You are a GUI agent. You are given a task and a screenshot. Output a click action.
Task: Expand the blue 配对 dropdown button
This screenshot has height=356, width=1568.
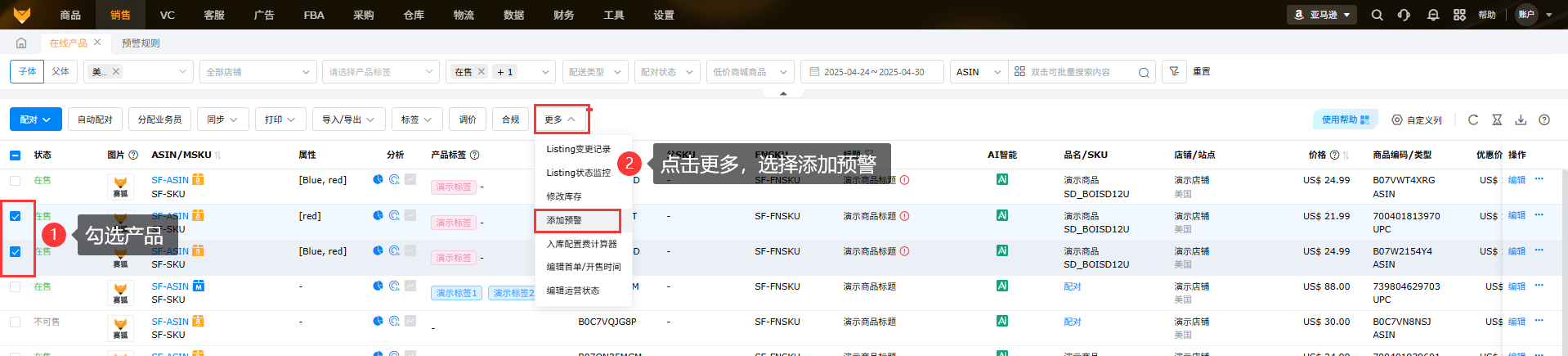(x=36, y=119)
